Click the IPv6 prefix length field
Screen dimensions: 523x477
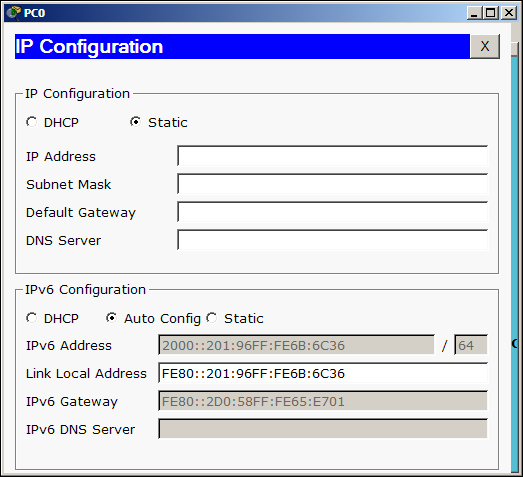[x=471, y=345]
